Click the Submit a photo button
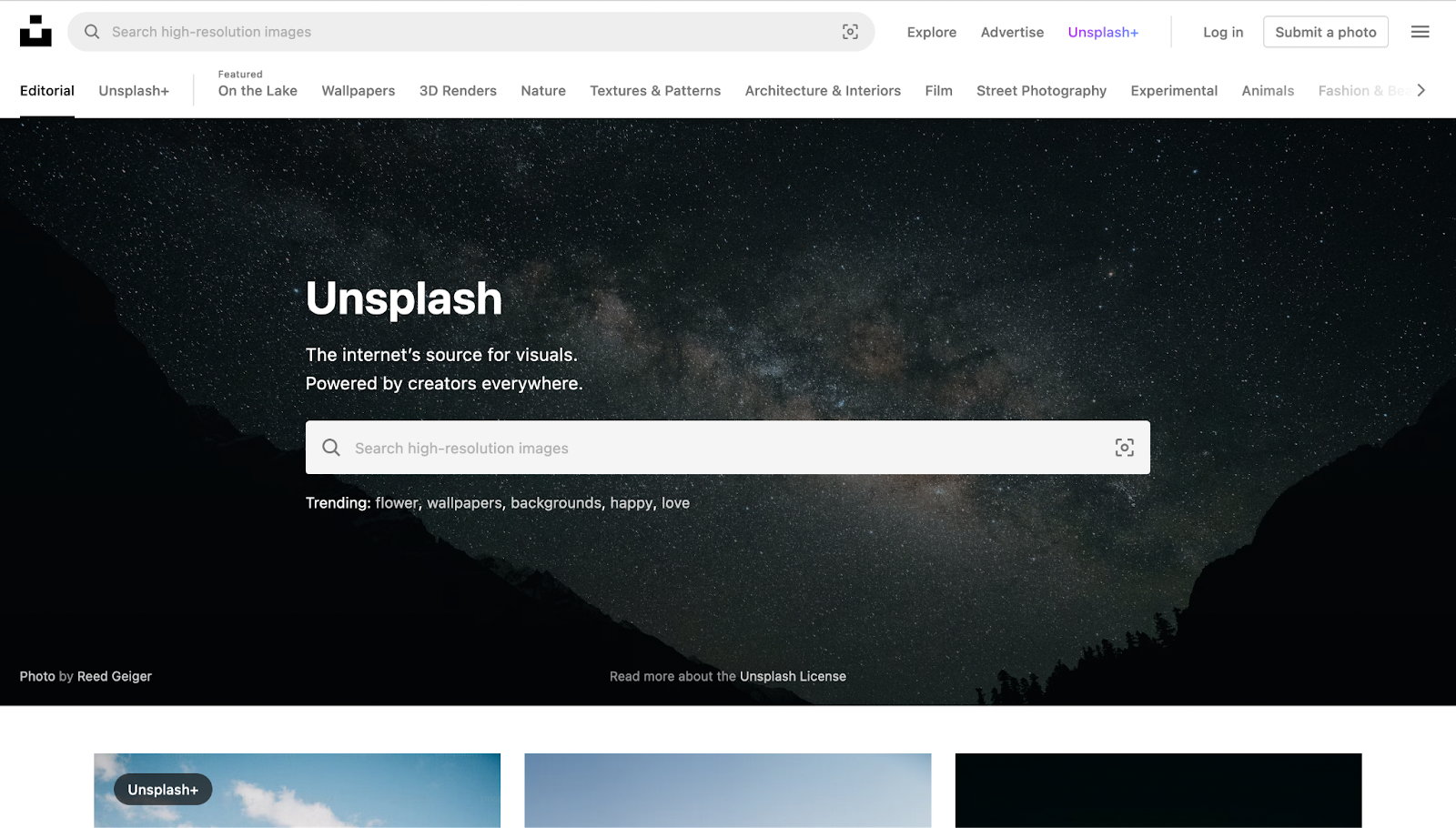Image resolution: width=1456 pixels, height=828 pixels. 1325,32
